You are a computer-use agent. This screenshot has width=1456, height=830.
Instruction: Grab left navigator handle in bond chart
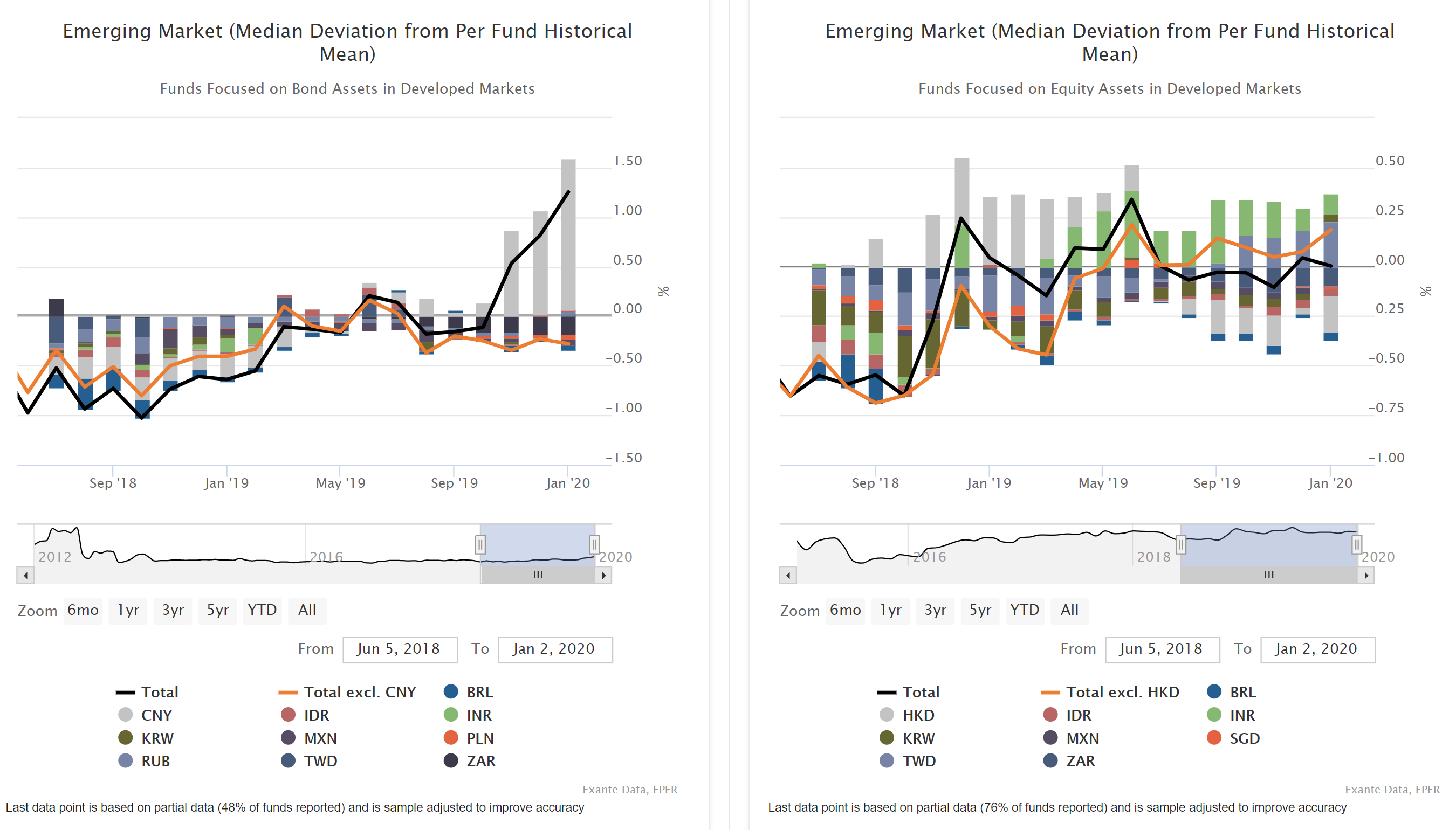[480, 544]
